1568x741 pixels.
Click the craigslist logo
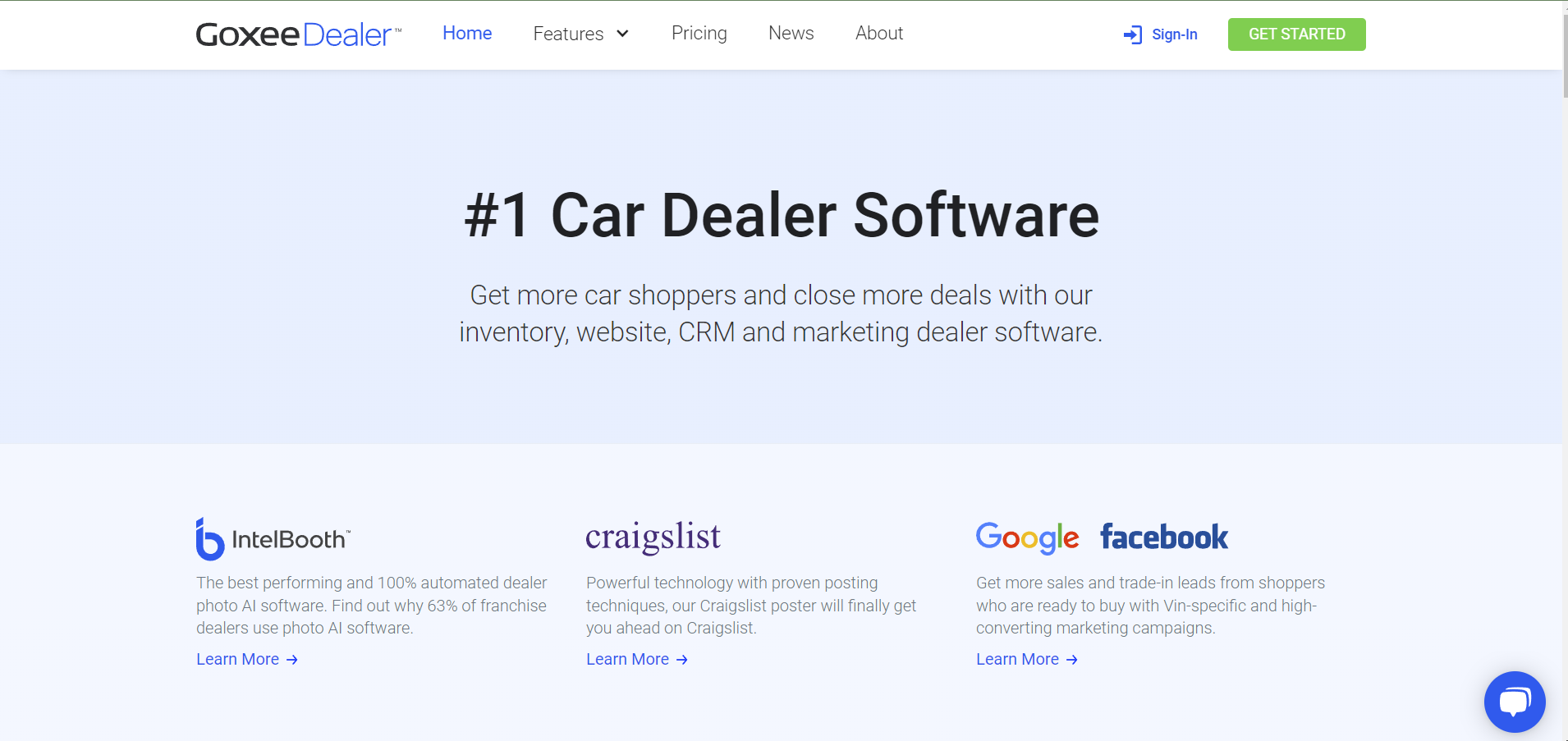pyautogui.click(x=653, y=537)
